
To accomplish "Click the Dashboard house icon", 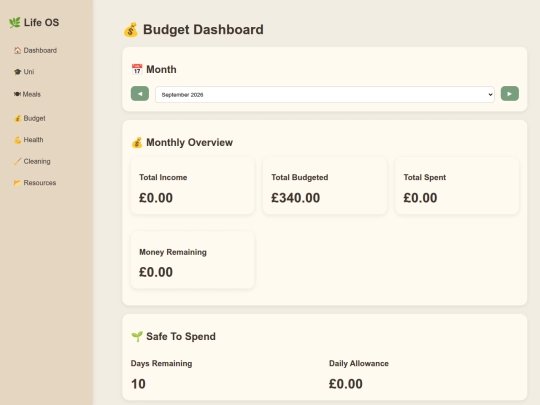I will pos(18,51).
